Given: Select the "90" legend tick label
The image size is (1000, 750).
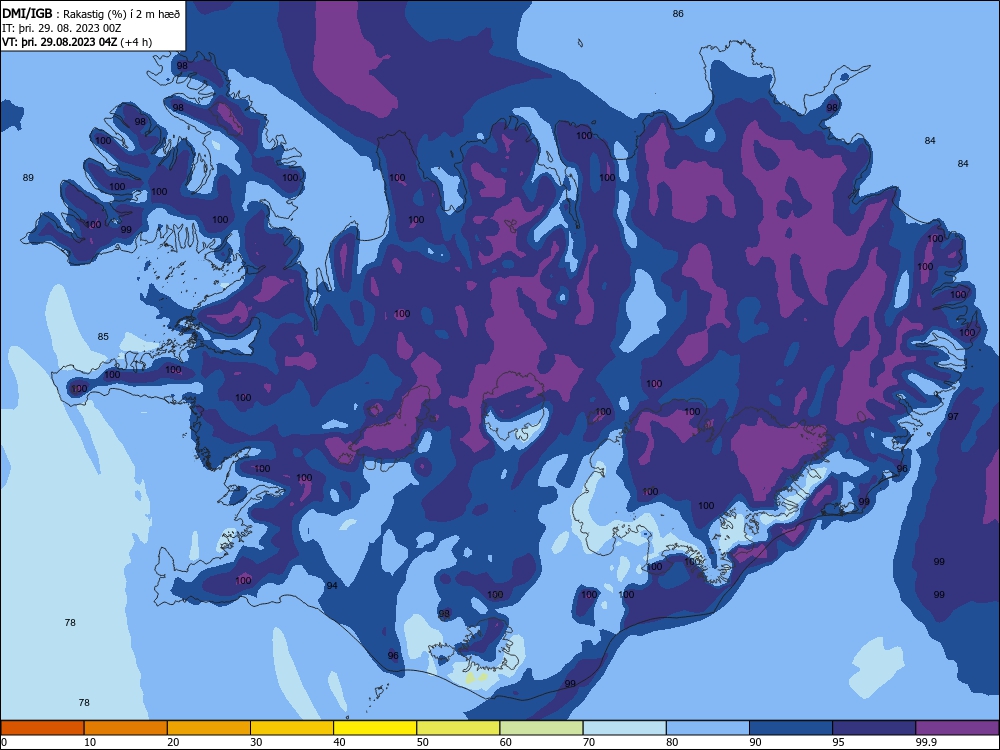Looking at the screenshot, I should pyautogui.click(x=755, y=742).
